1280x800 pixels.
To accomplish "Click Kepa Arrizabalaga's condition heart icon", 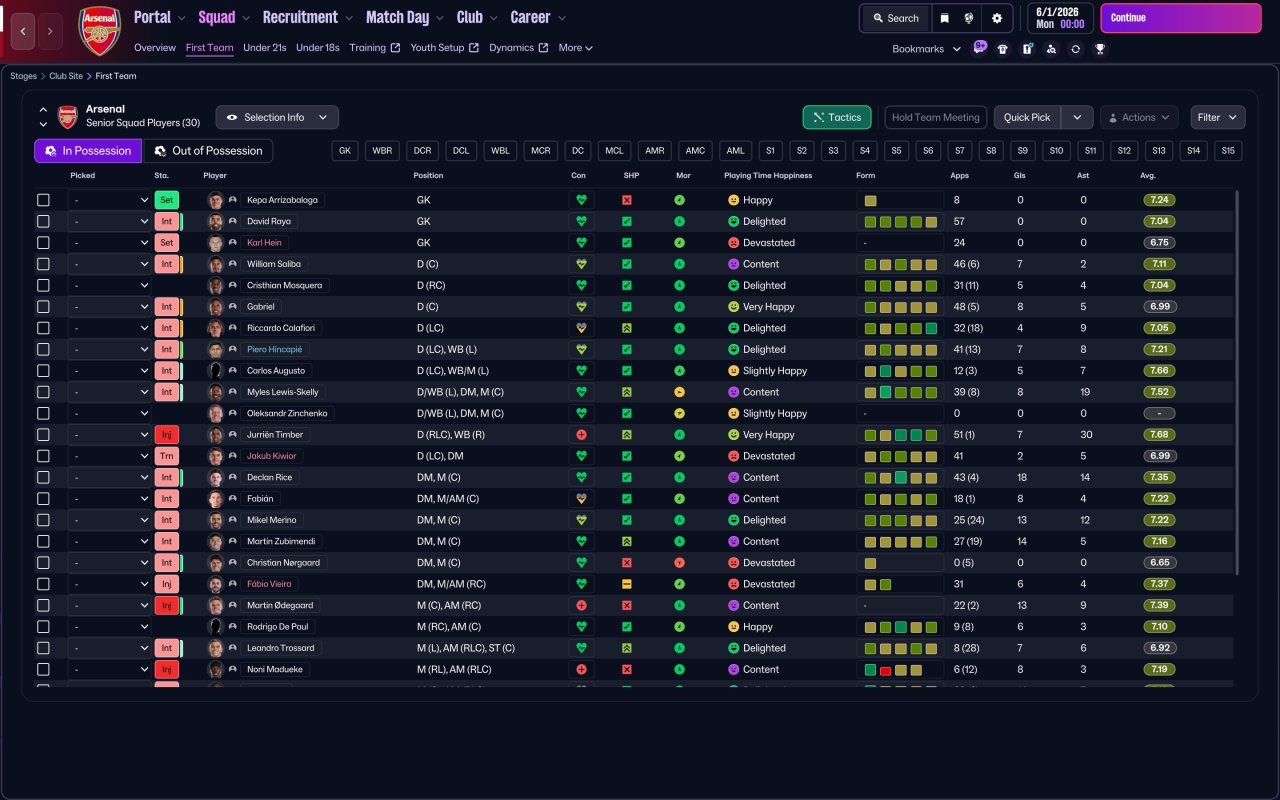I will click(582, 200).
